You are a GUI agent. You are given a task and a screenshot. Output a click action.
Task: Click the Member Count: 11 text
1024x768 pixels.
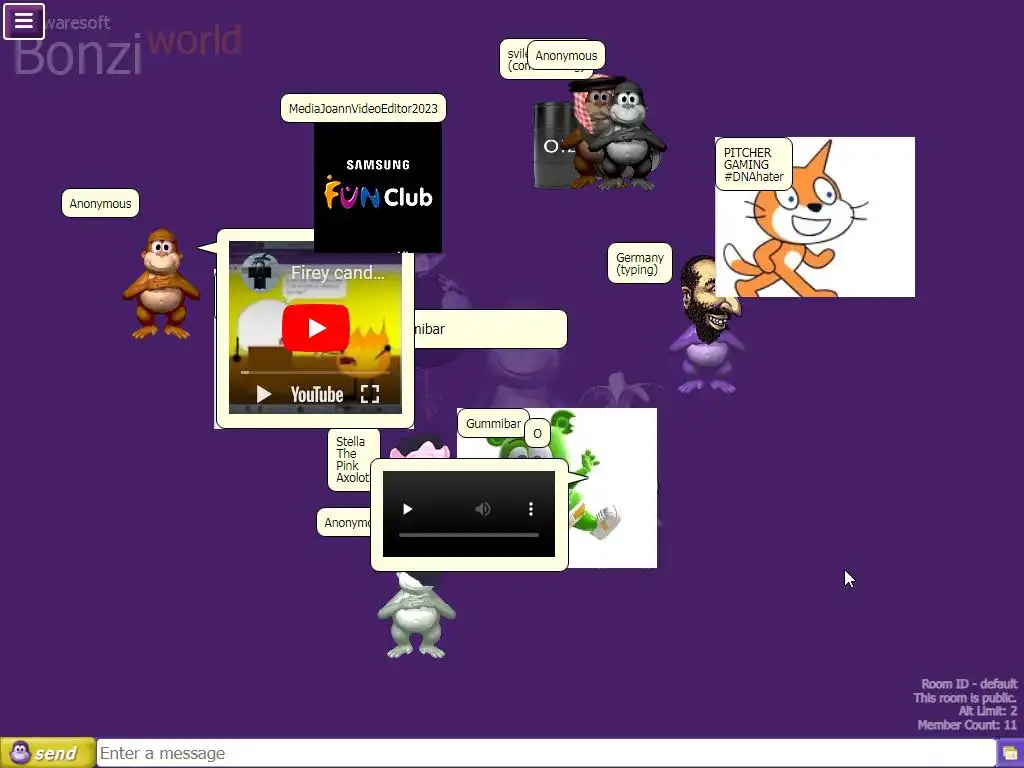967,725
